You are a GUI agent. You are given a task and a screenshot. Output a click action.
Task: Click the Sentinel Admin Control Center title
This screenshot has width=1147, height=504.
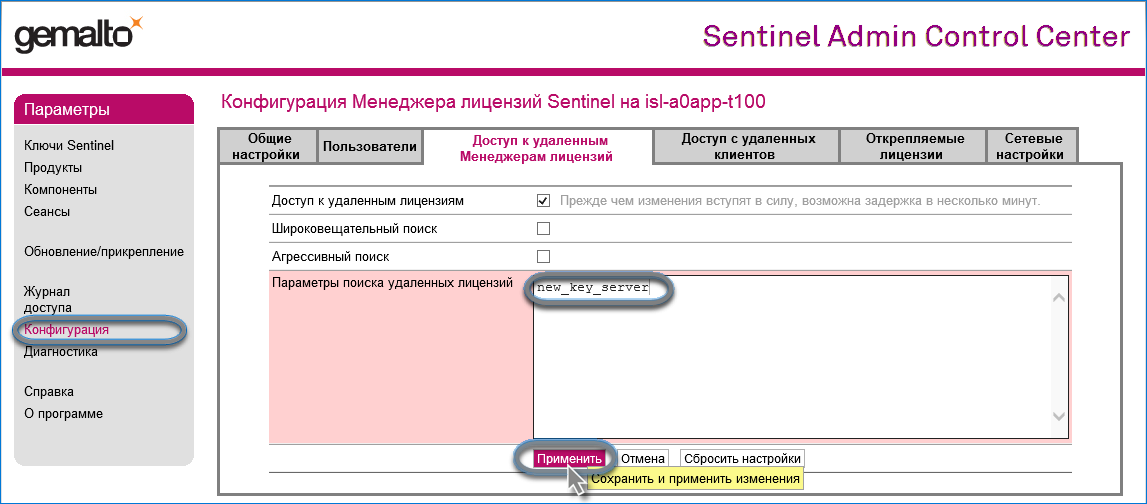point(917,36)
